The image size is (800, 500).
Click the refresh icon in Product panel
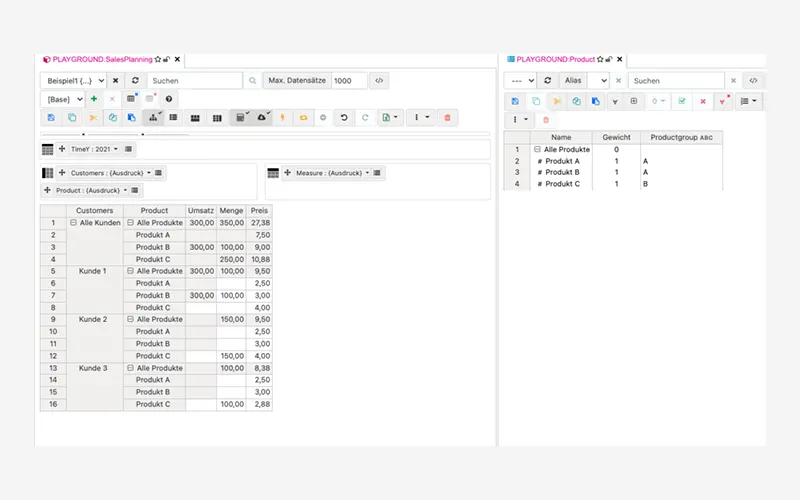point(548,80)
